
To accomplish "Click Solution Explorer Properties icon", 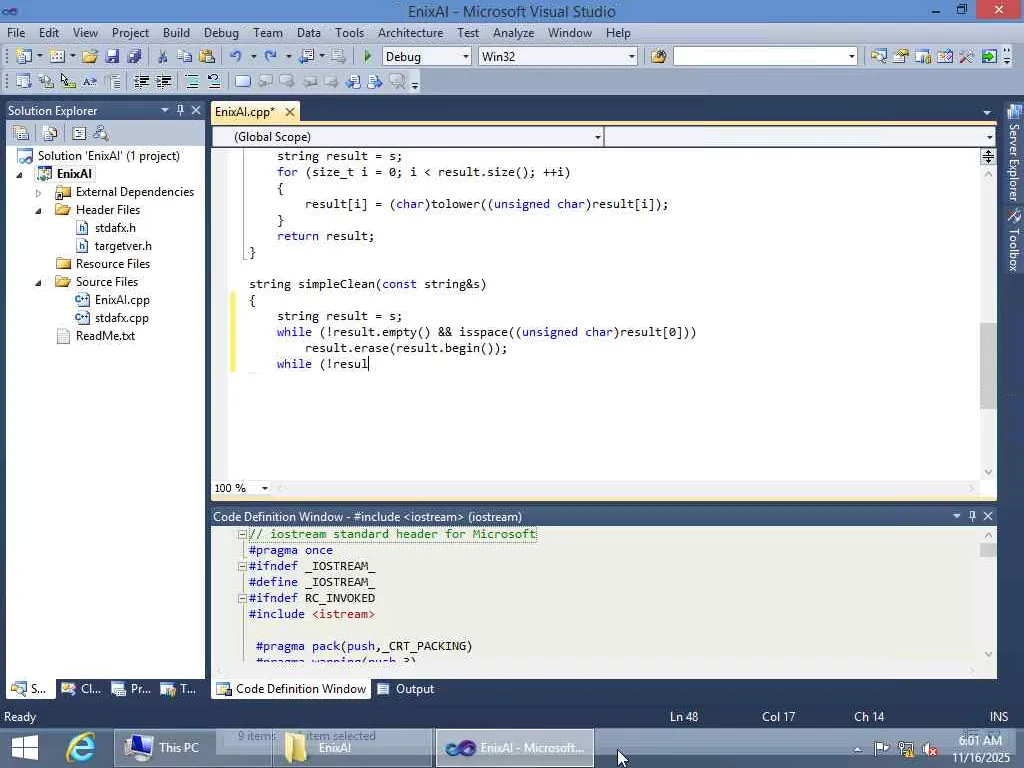I will pos(21,133).
